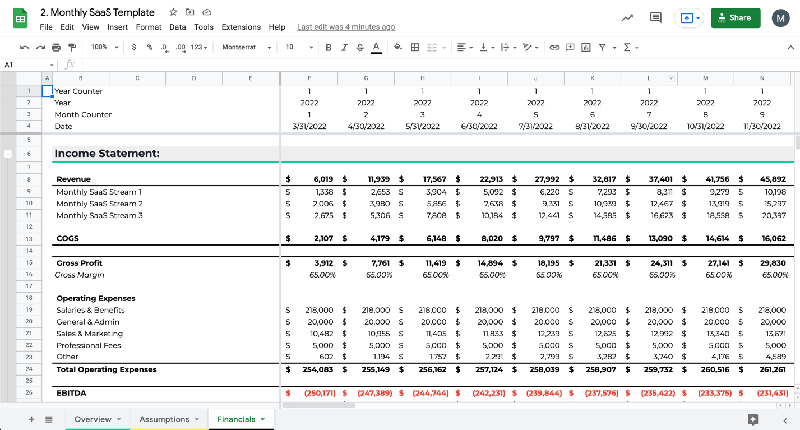Open the Extensions menu
Screen dimensions: 800x430
pyautogui.click(x=242, y=27)
